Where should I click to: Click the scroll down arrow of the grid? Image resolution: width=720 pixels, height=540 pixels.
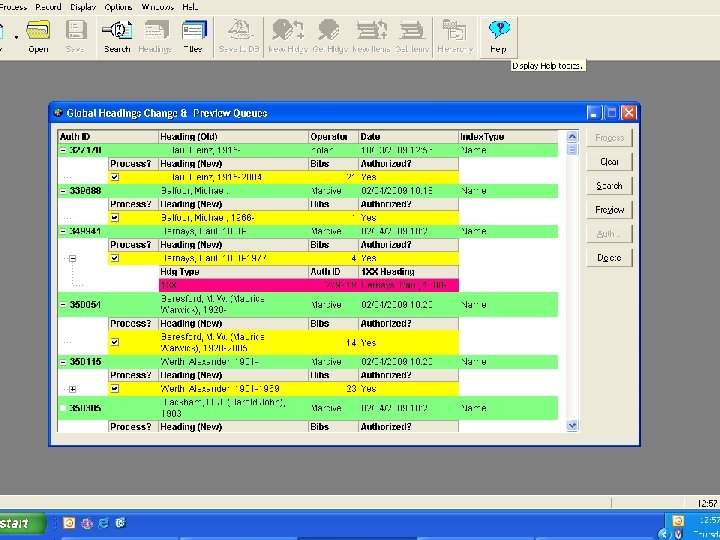click(x=572, y=426)
